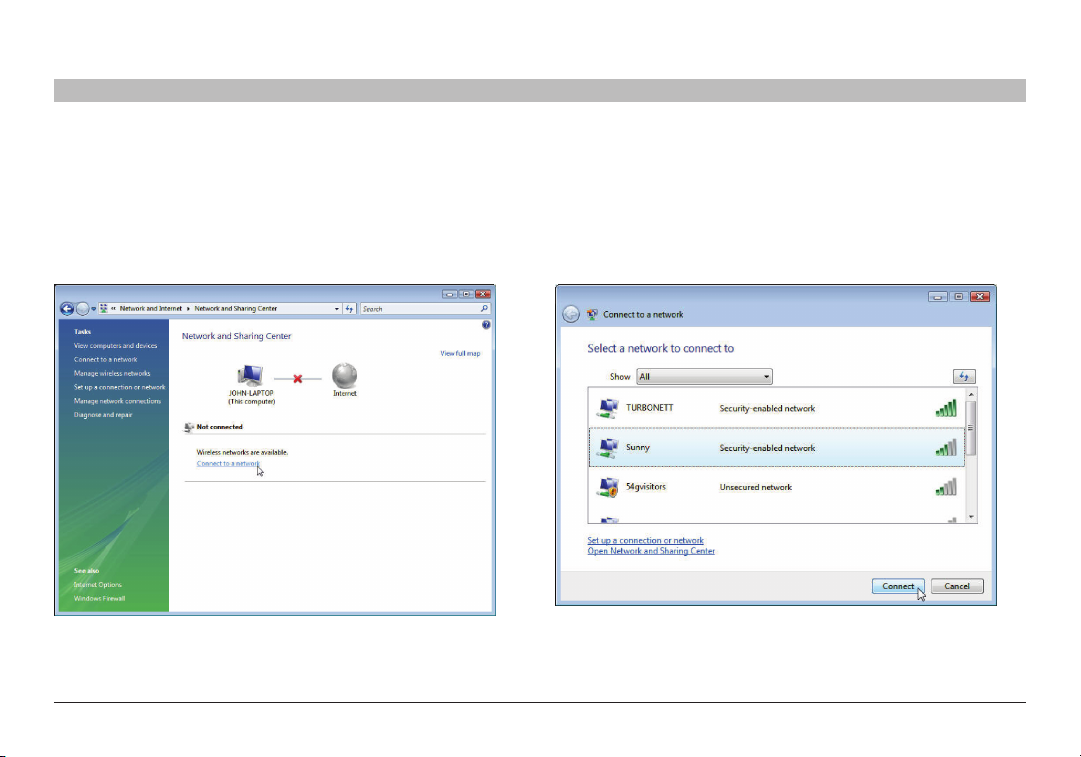The height and width of the screenshot is (757, 1081).
Task: Click the TURBONETT signal strength bars
Action: tap(946, 408)
